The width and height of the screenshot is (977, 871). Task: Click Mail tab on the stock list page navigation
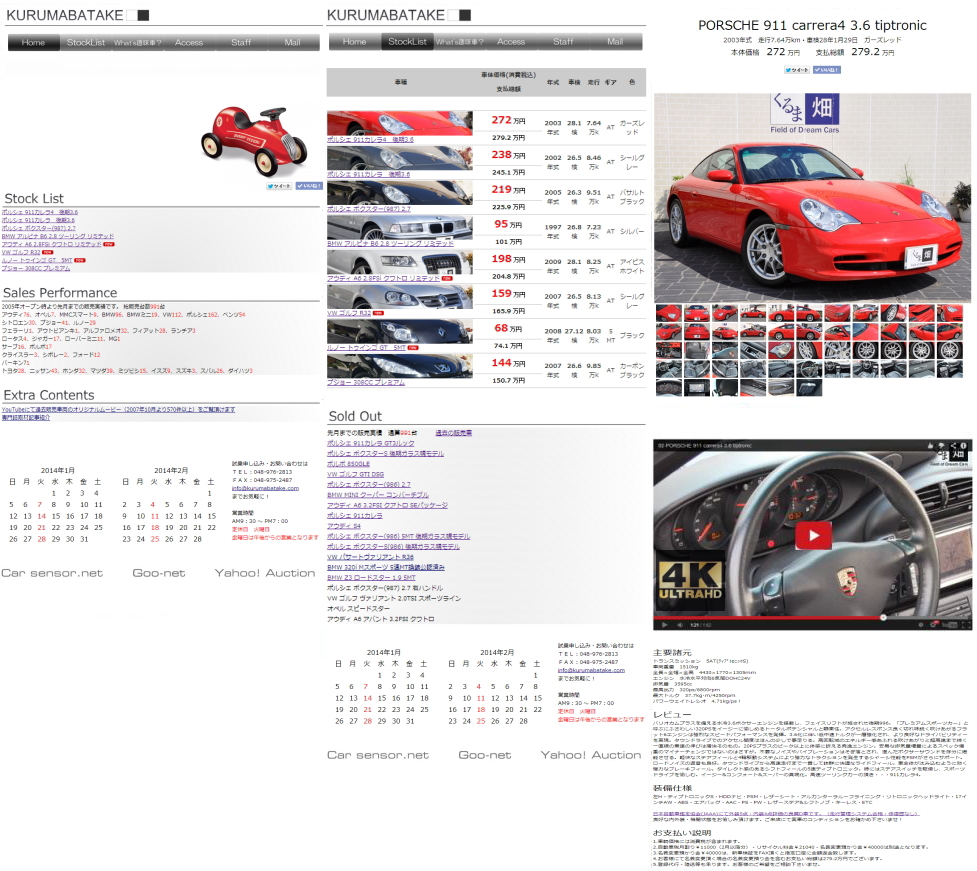(x=615, y=42)
